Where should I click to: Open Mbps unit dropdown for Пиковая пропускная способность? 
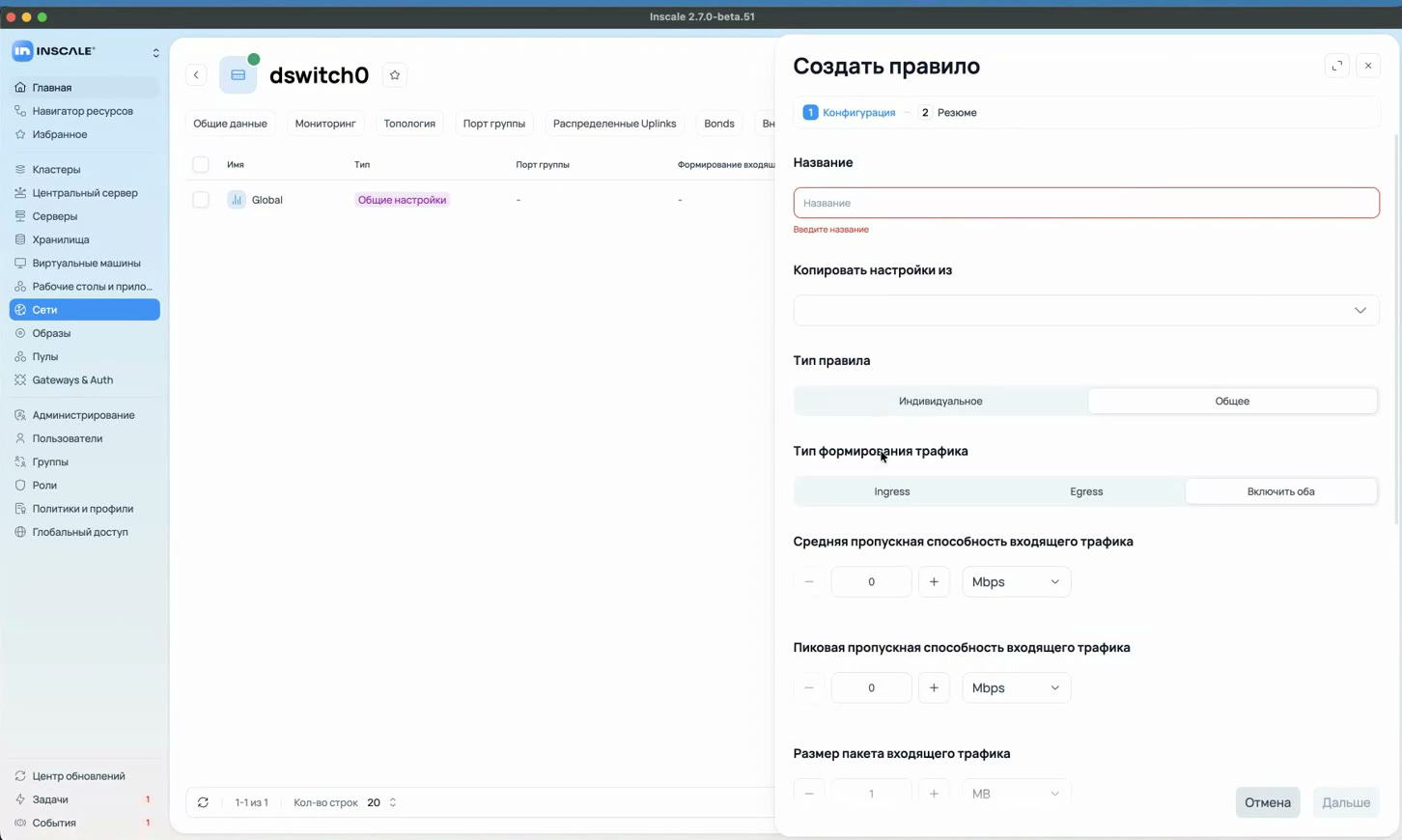1016,688
